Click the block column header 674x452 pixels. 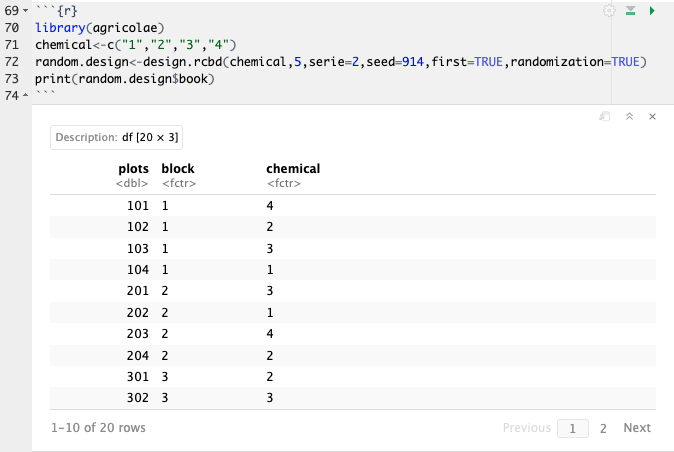click(178, 169)
